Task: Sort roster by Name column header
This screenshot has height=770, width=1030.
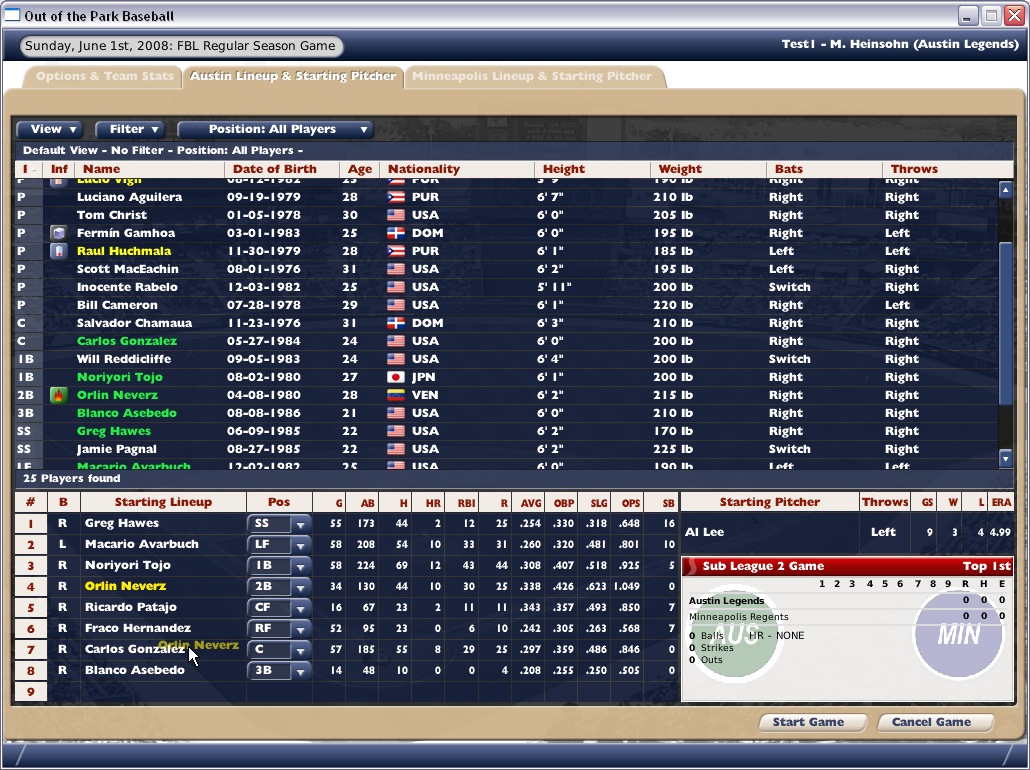Action: pyautogui.click(x=149, y=169)
